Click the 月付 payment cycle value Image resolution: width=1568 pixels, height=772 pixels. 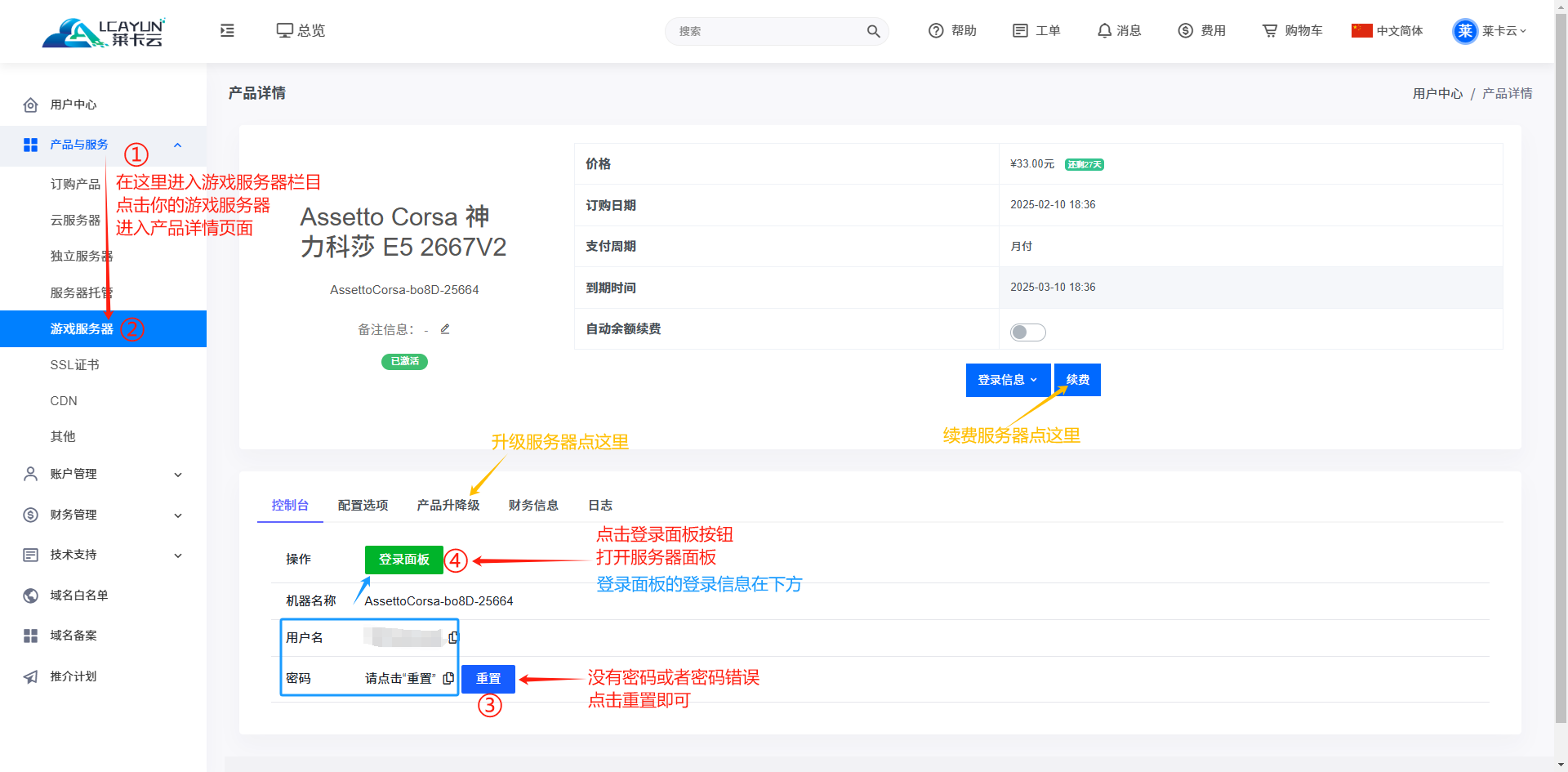point(1021,246)
